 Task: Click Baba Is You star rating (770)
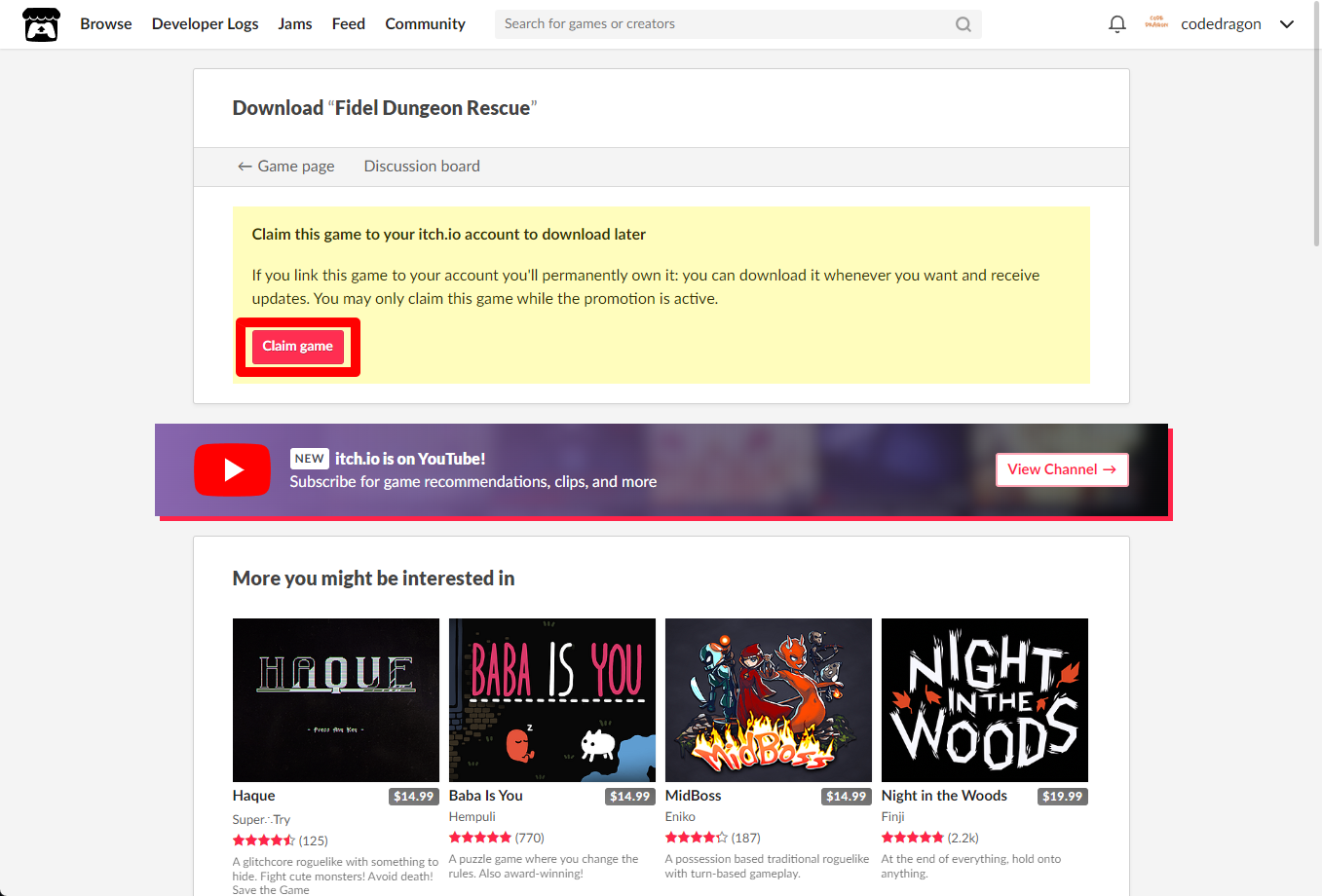497,838
